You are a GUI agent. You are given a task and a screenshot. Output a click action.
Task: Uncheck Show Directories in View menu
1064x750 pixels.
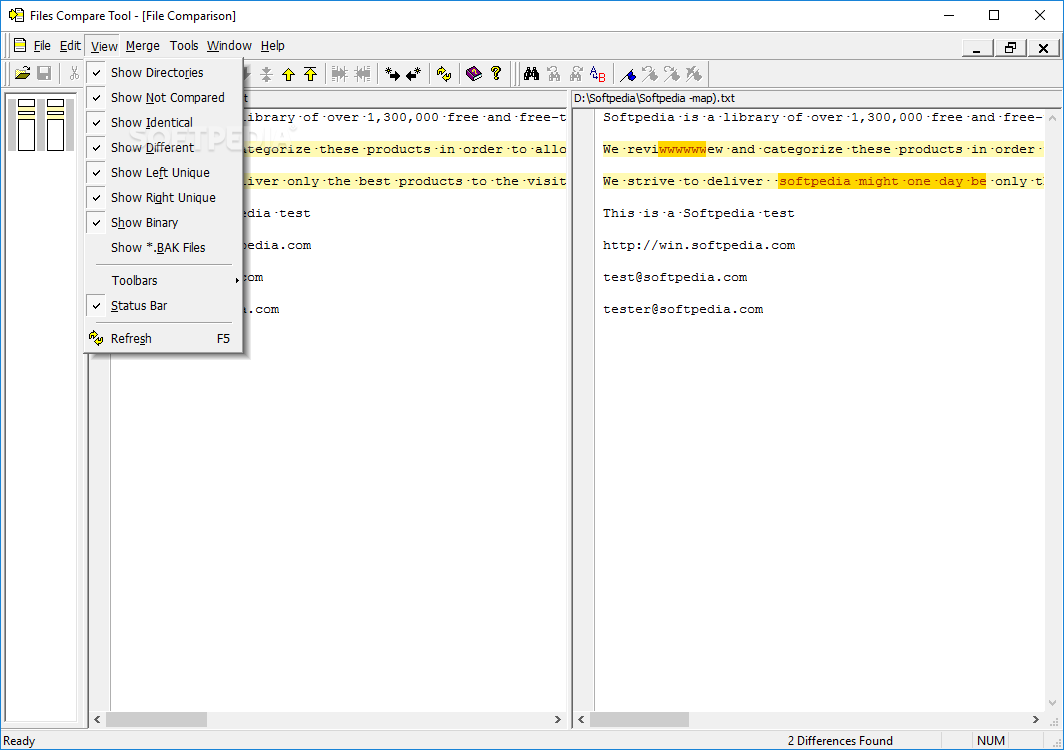coord(164,73)
